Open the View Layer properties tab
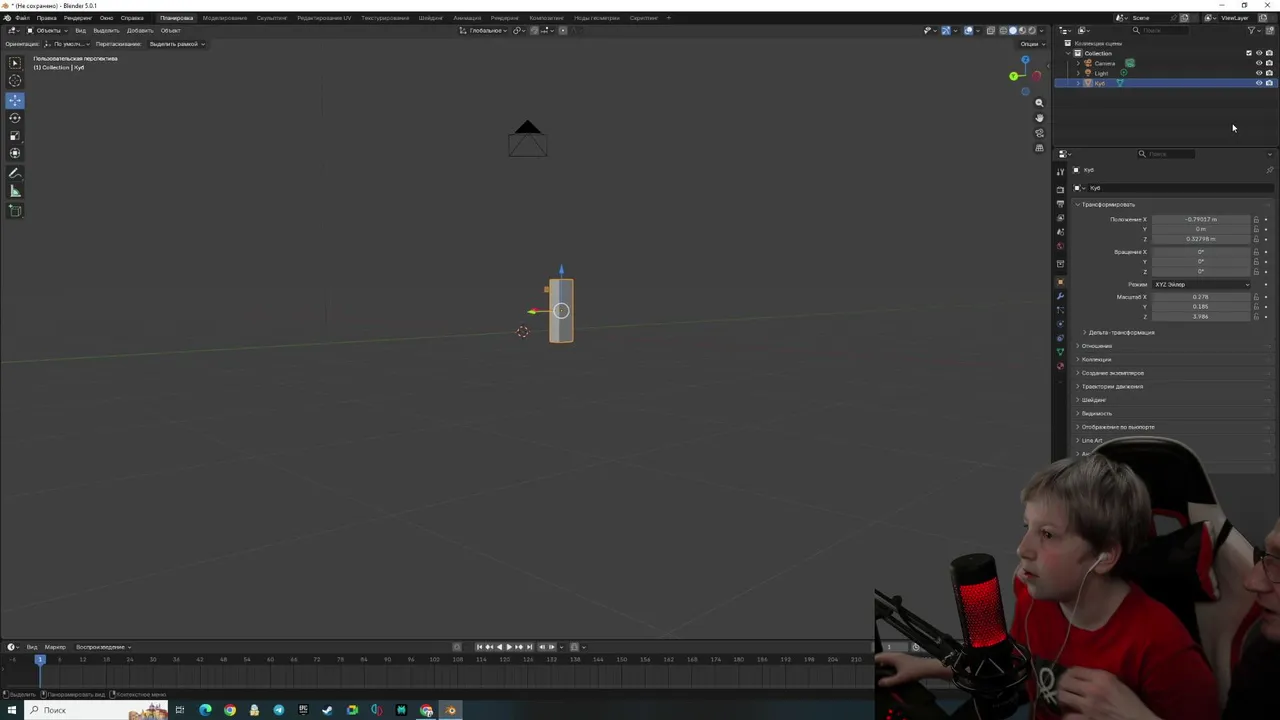This screenshot has width=1280, height=720. pyautogui.click(x=1061, y=218)
